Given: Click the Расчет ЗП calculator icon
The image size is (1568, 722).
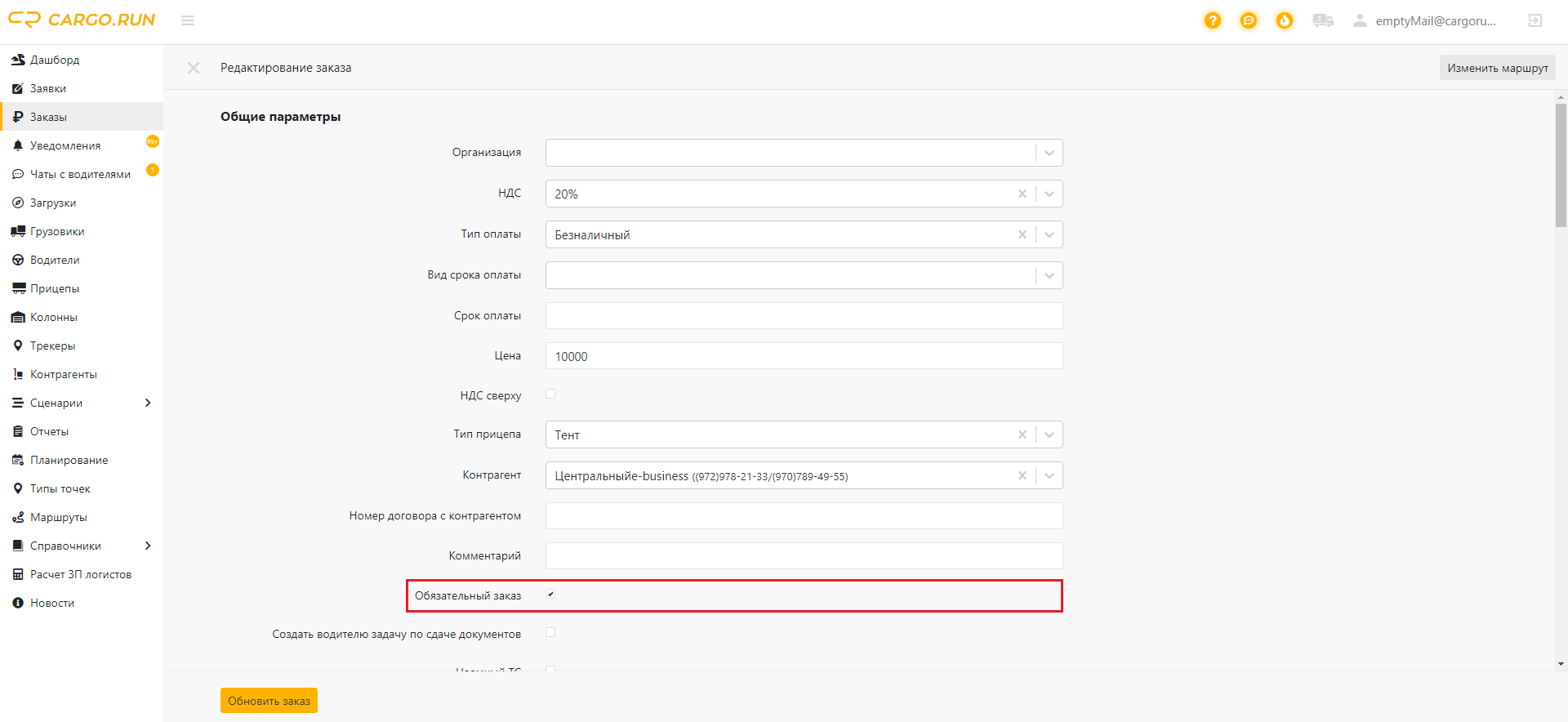Looking at the screenshot, I should 18,574.
